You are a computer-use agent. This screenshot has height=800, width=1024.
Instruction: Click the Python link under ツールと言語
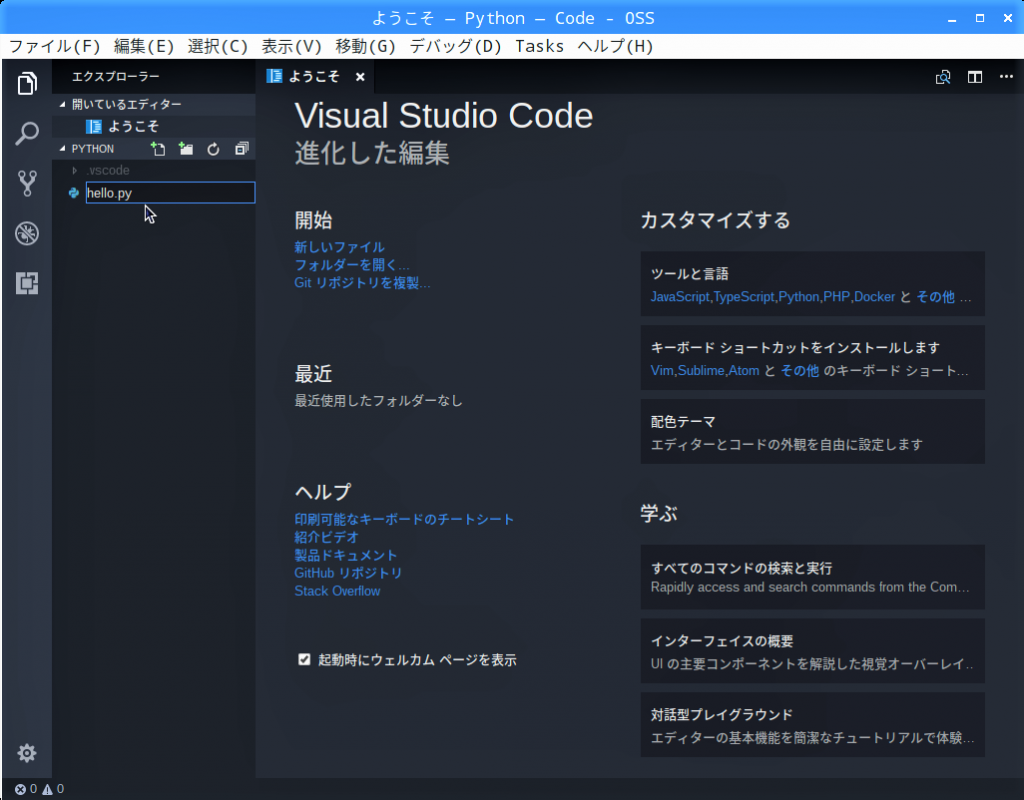799,297
